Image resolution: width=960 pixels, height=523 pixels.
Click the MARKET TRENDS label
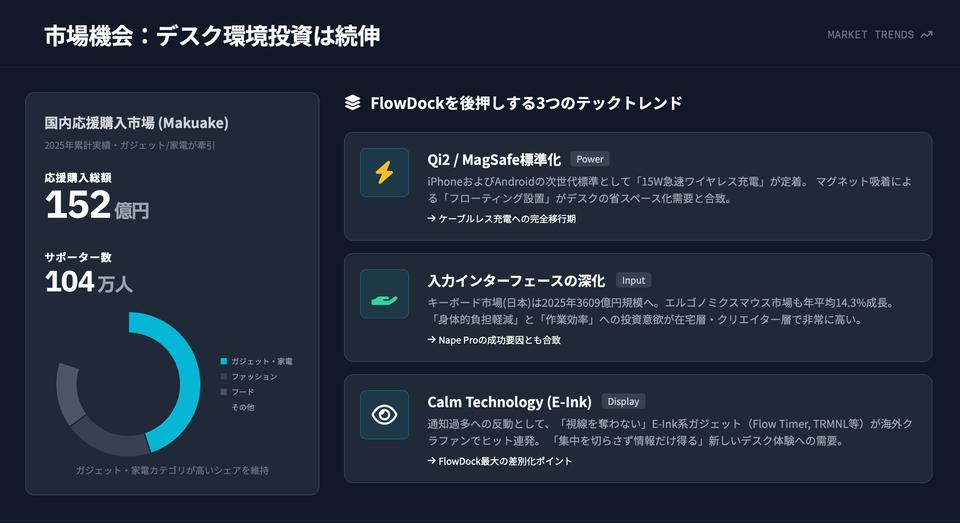870,35
